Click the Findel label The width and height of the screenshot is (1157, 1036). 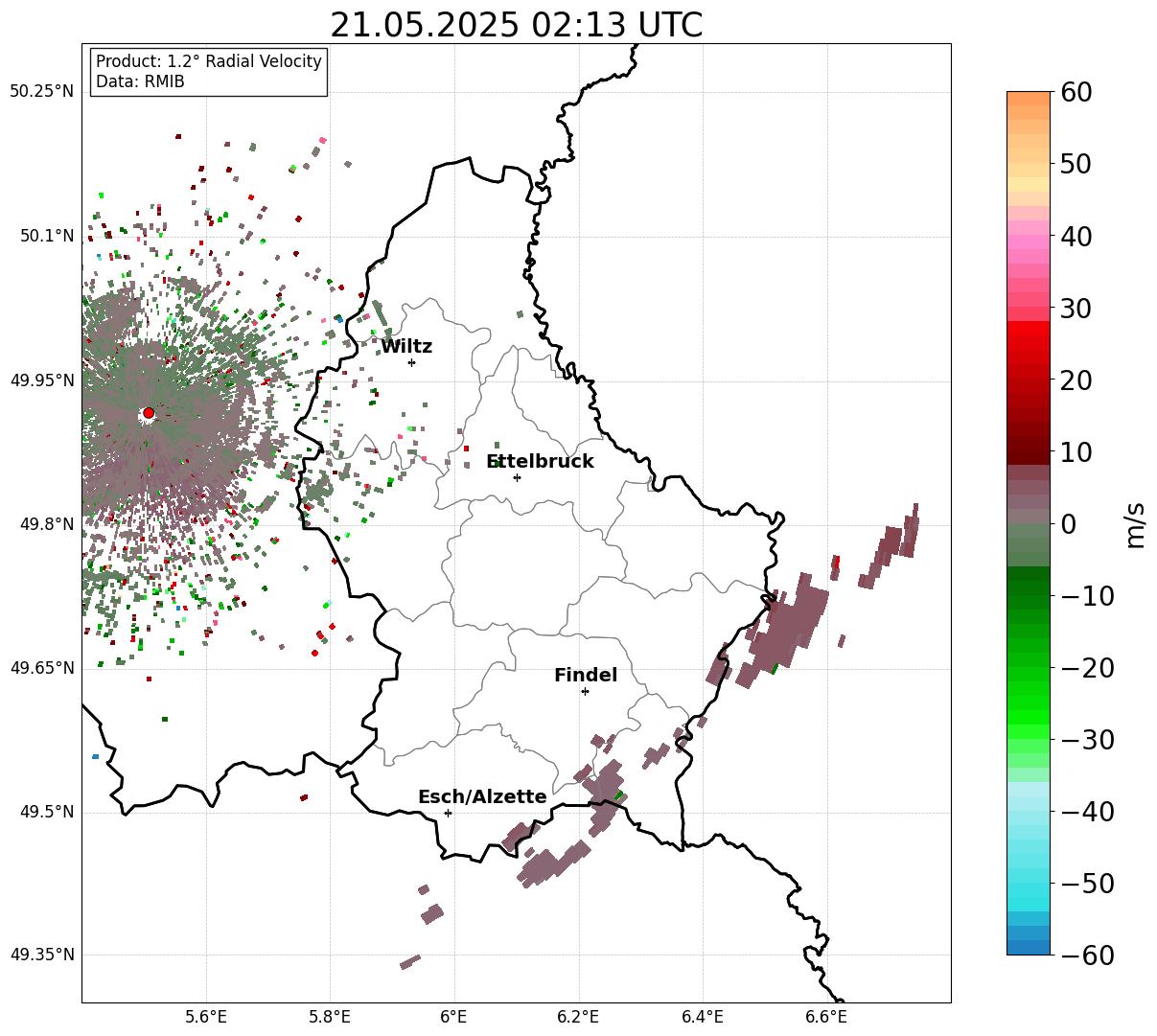click(586, 676)
